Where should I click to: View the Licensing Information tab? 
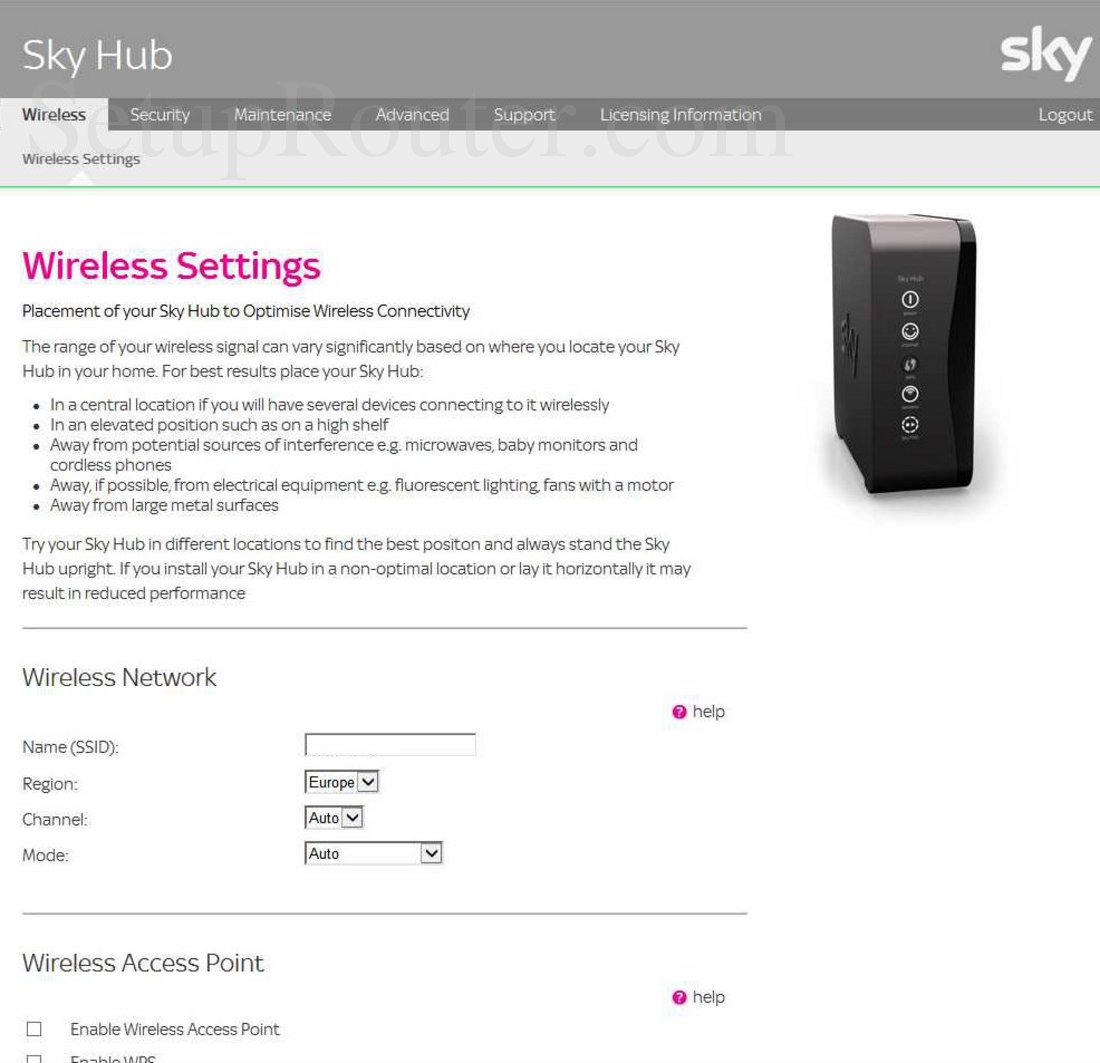pyautogui.click(x=680, y=114)
